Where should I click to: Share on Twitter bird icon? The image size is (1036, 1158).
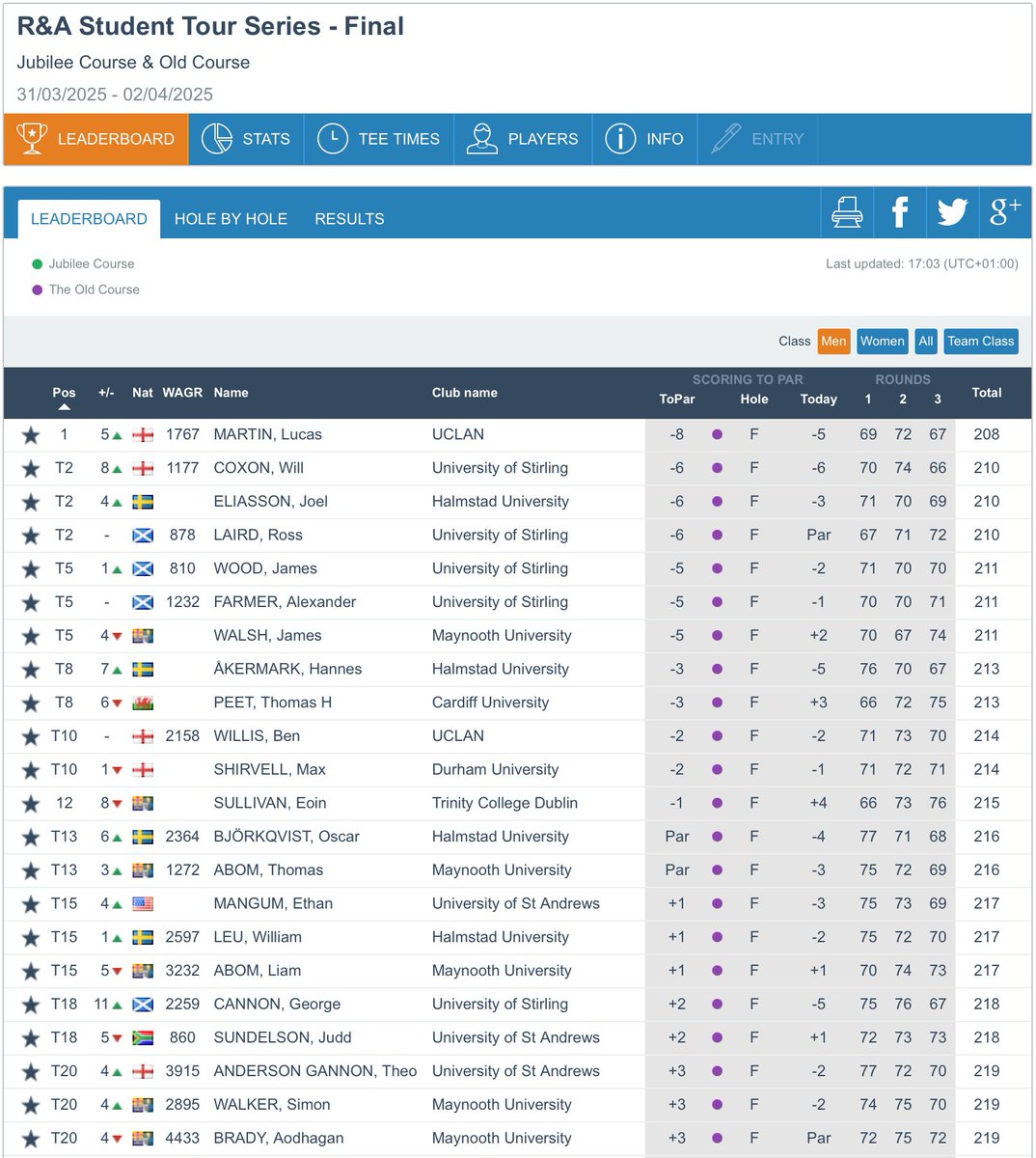click(x=952, y=212)
